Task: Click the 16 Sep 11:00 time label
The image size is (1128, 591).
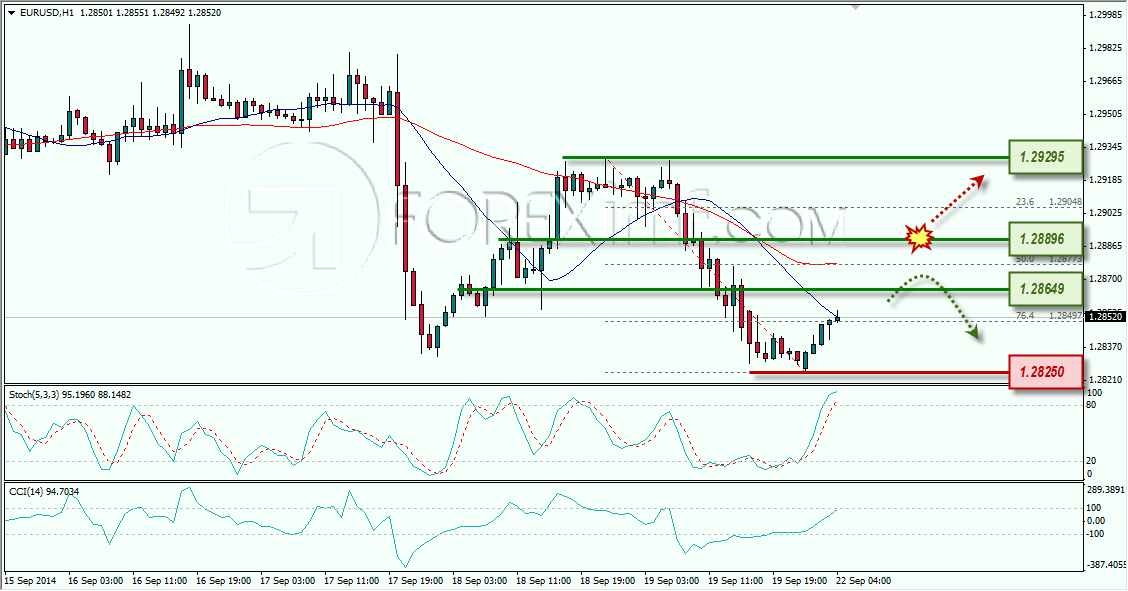Action: 160,580
